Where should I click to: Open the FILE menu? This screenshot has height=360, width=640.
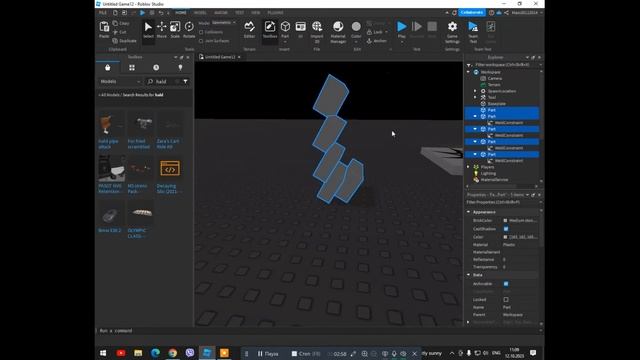(103, 13)
